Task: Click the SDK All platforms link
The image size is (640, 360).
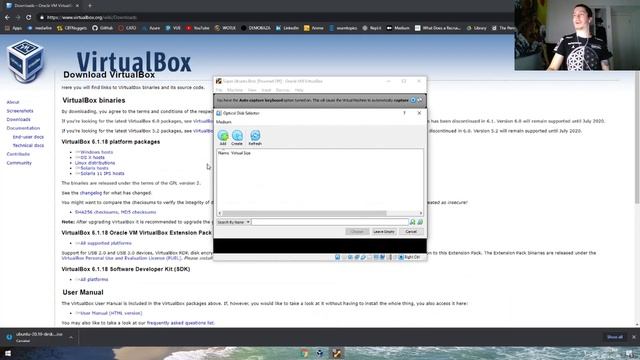Action: point(94,280)
